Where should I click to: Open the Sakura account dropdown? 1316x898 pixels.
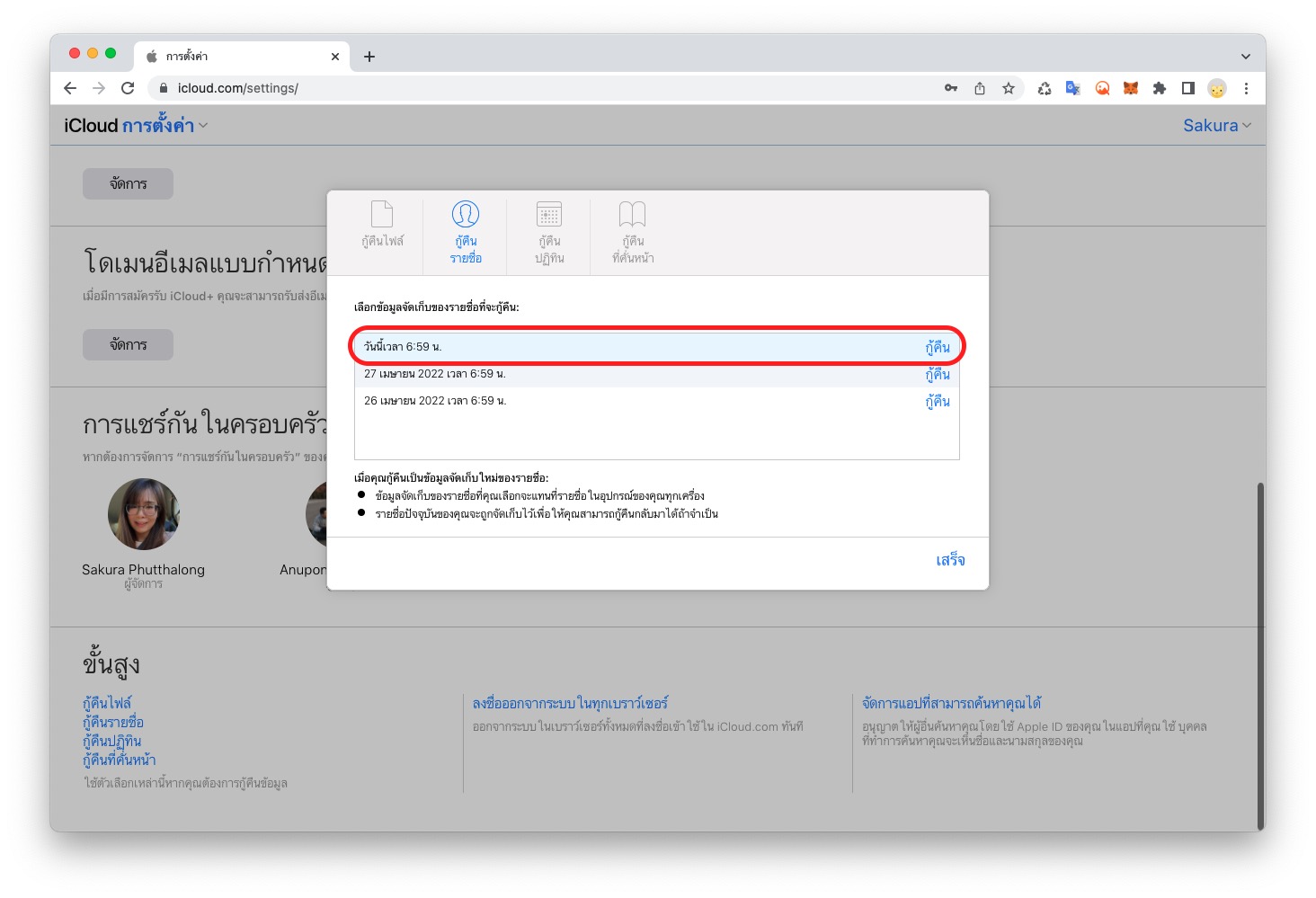(1216, 126)
